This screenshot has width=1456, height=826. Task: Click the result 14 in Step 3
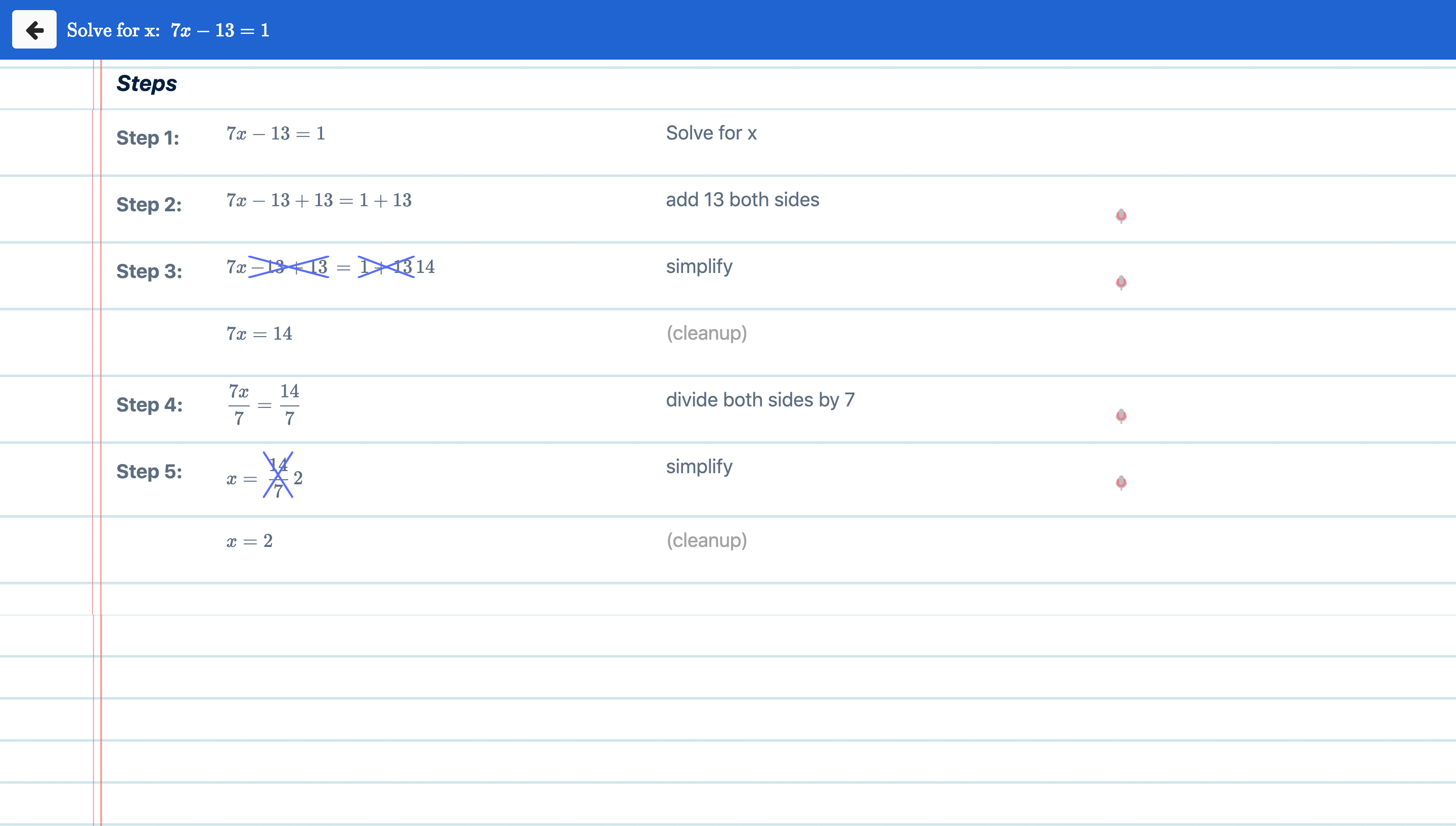[425, 266]
